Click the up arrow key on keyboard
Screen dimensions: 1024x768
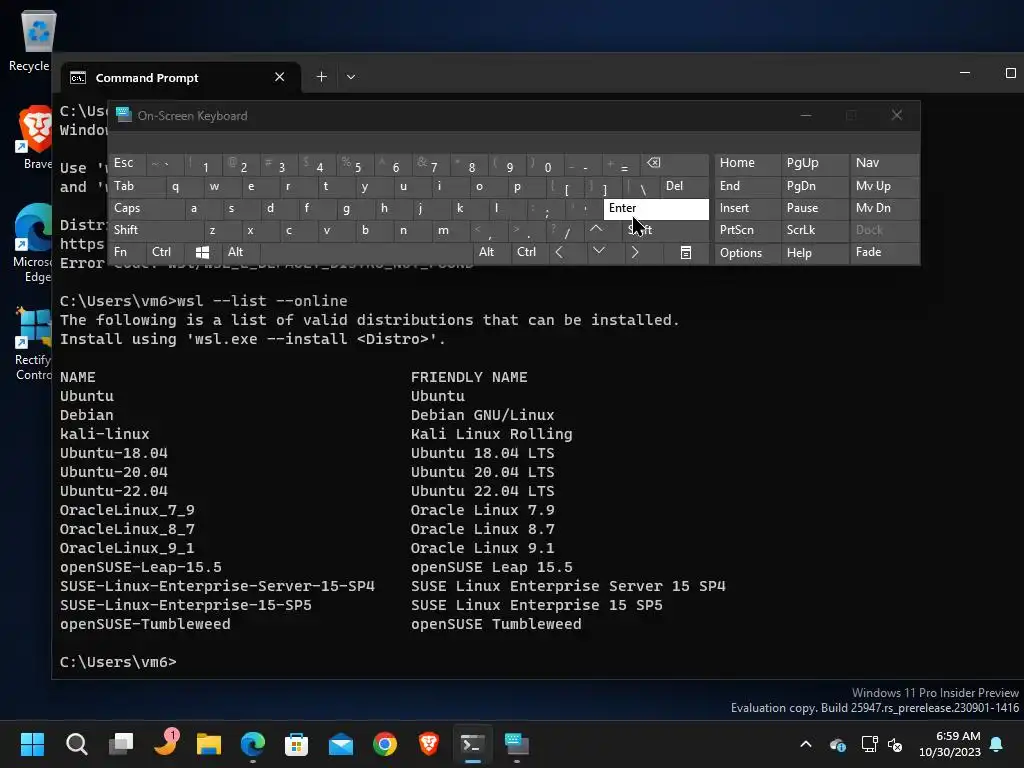click(x=596, y=230)
